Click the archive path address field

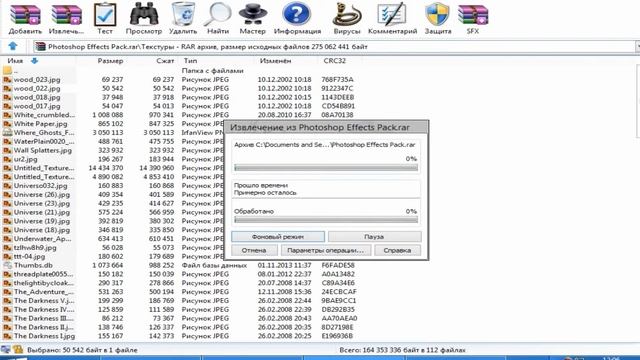(335, 47)
